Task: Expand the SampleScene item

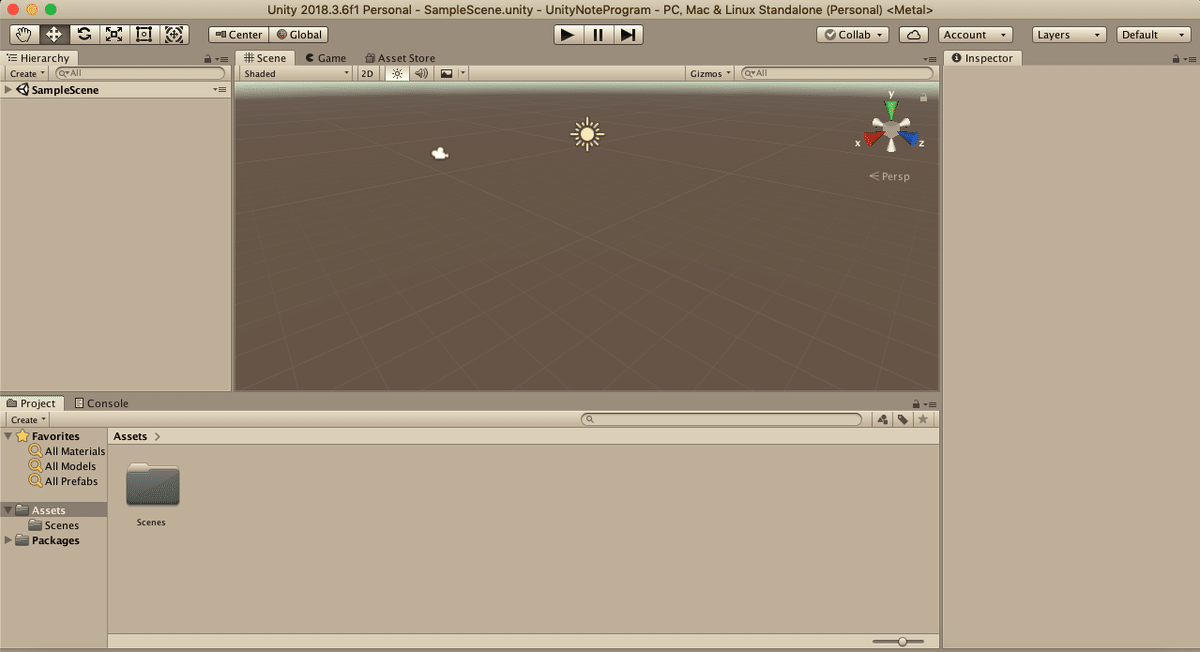Action: [x=8, y=90]
